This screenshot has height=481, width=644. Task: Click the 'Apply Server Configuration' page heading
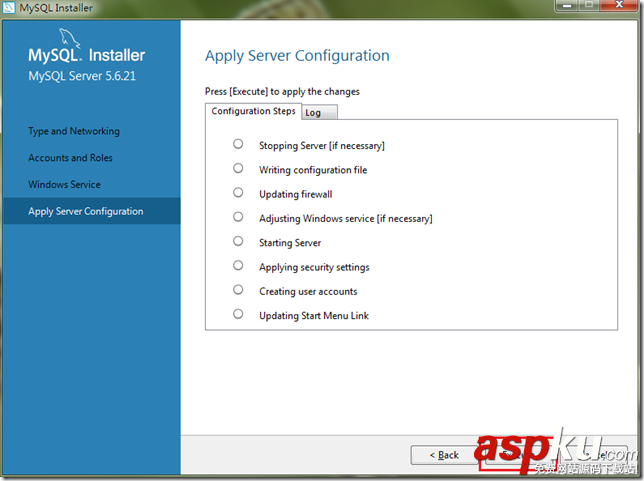(x=297, y=56)
